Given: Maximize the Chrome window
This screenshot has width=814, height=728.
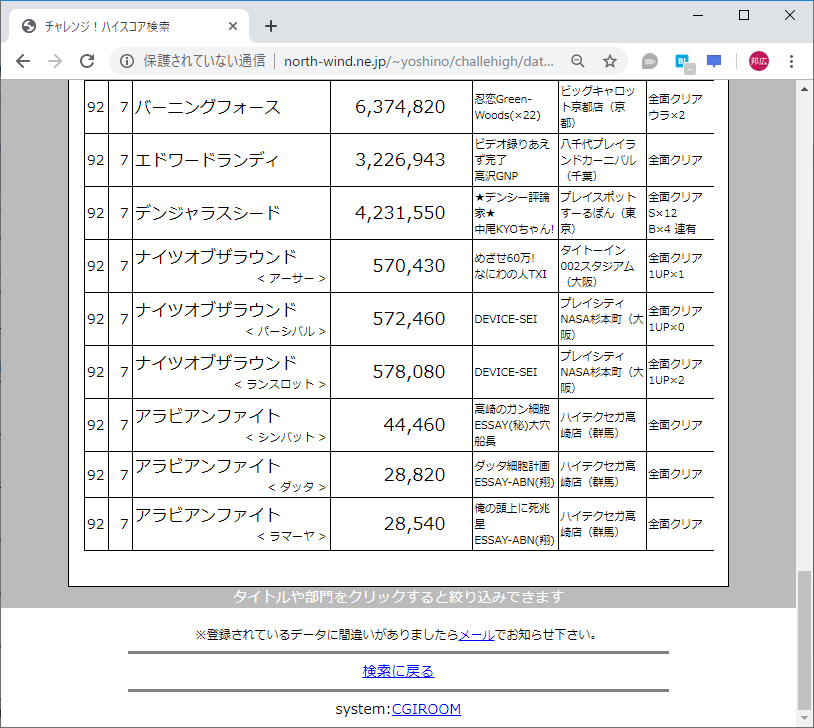Looking at the screenshot, I should point(744,15).
